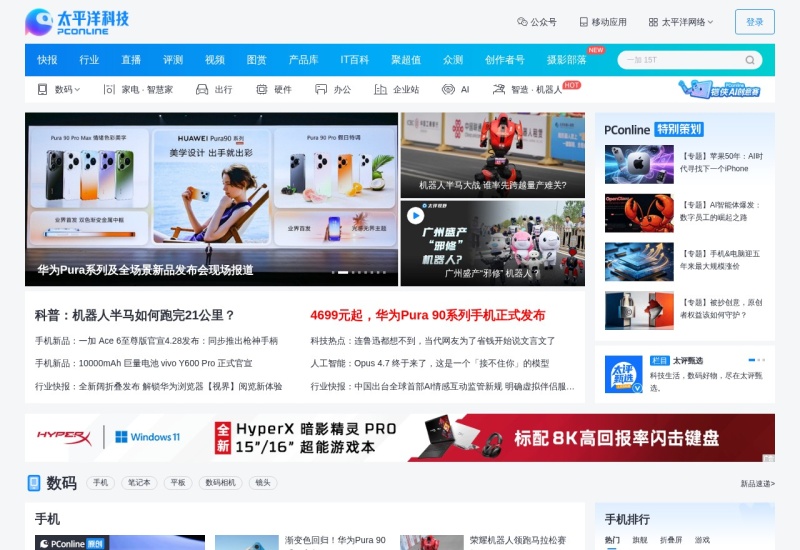
Task: Expand the 太平洋网络 dropdown
Action: tap(681, 22)
